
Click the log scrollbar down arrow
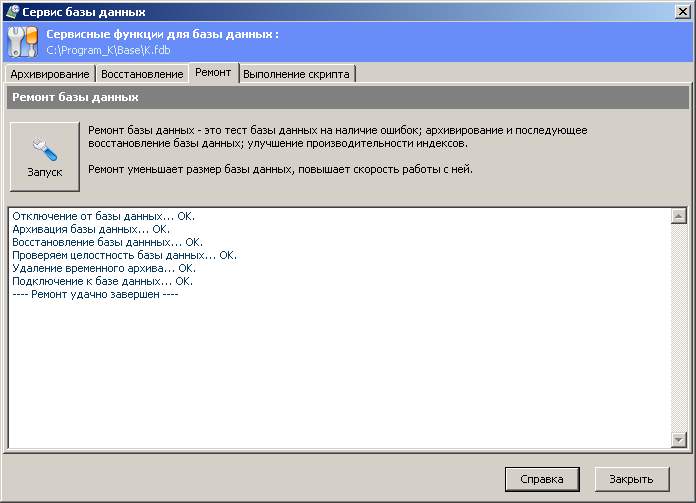tap(679, 440)
